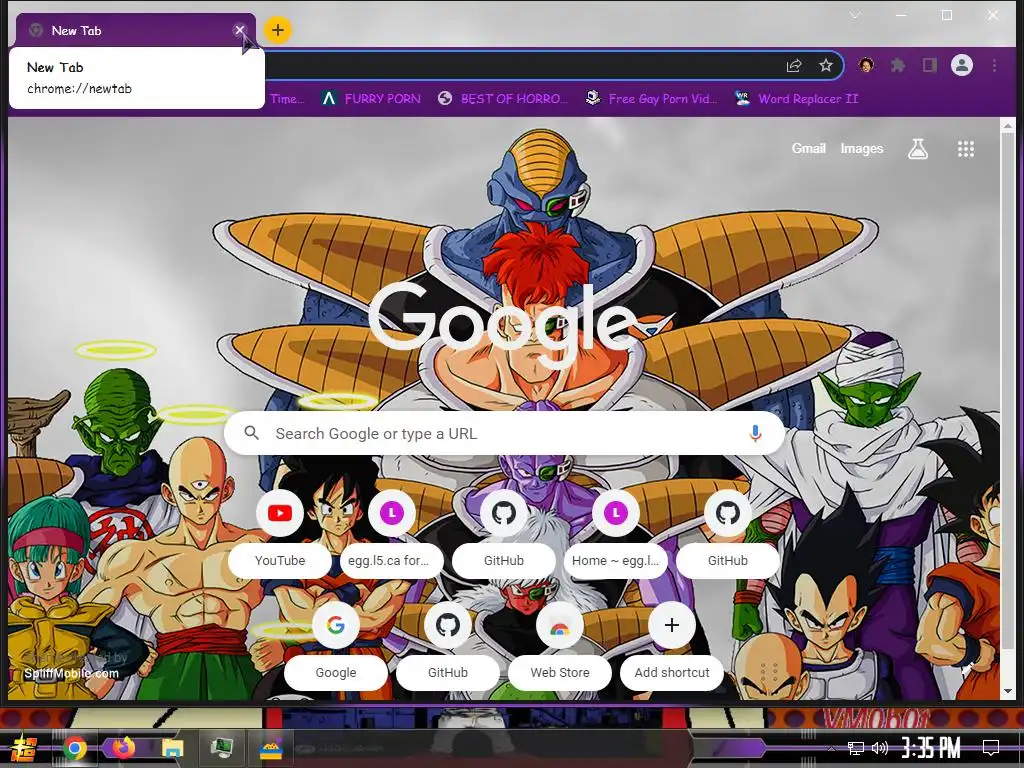Open the Google apps grid

click(966, 149)
